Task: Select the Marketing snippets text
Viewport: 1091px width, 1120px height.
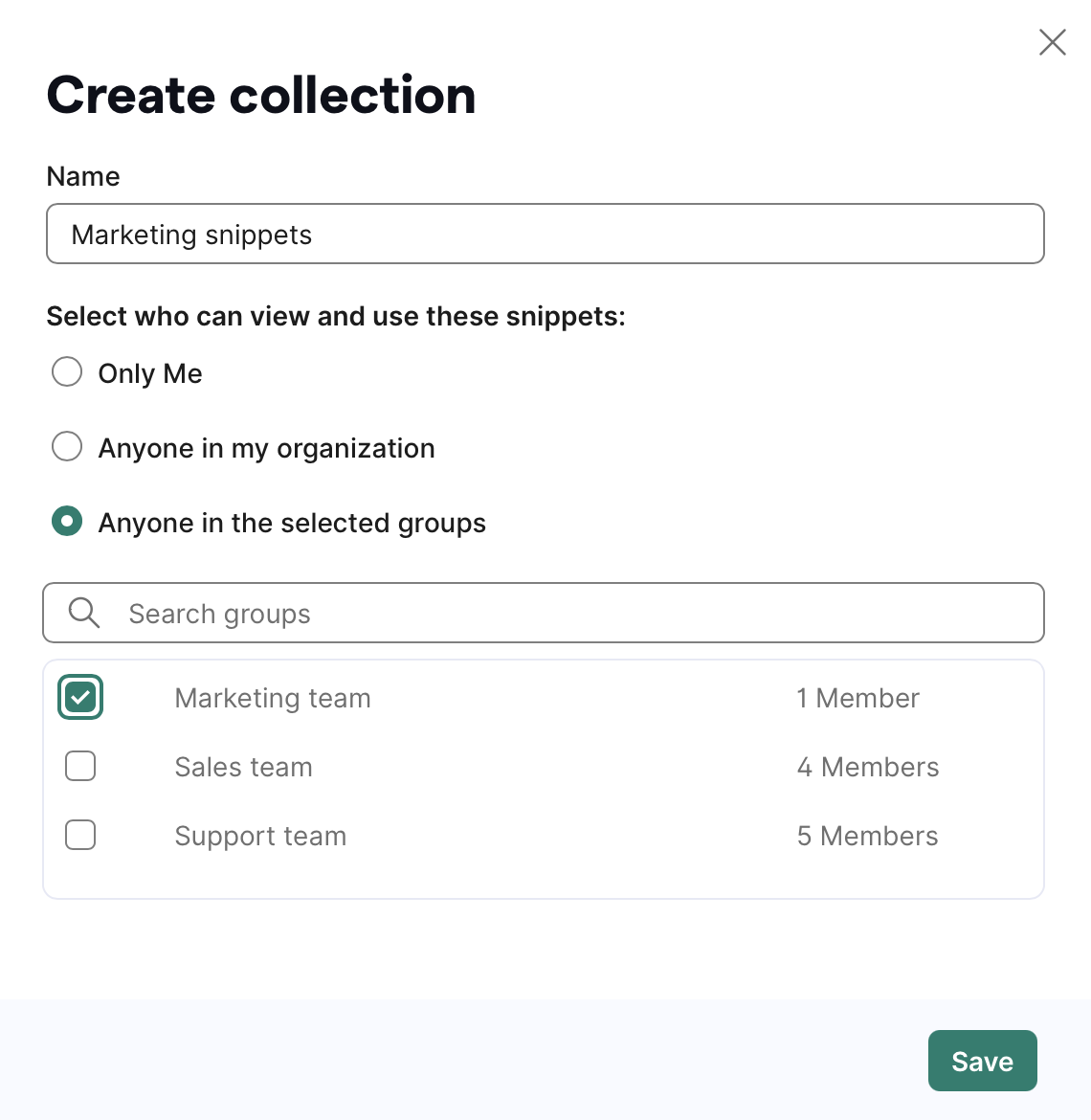Action: coord(192,234)
